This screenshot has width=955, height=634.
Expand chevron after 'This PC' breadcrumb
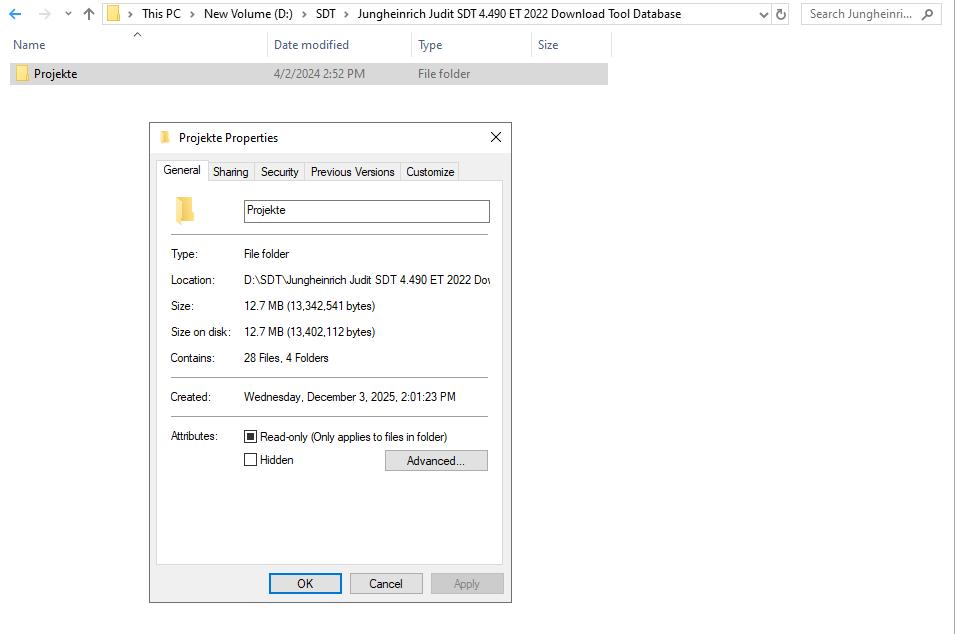[x=192, y=14]
